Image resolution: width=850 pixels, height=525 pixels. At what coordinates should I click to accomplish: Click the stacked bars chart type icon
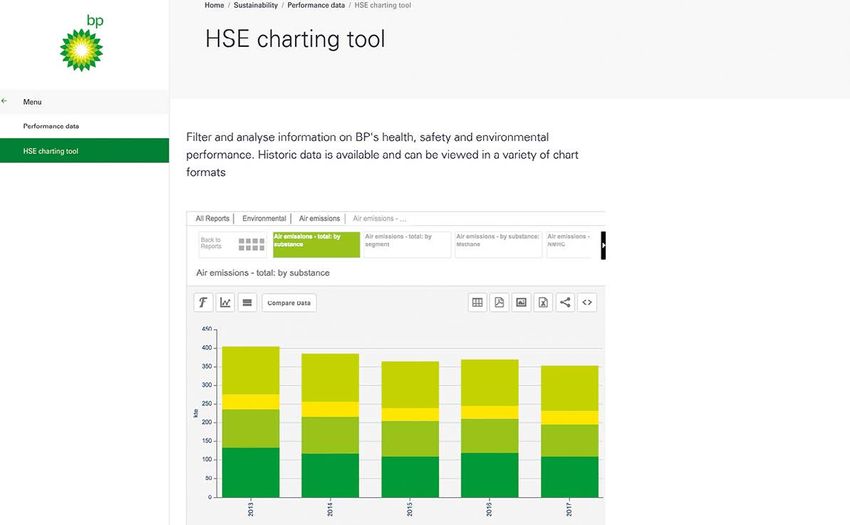(x=248, y=302)
